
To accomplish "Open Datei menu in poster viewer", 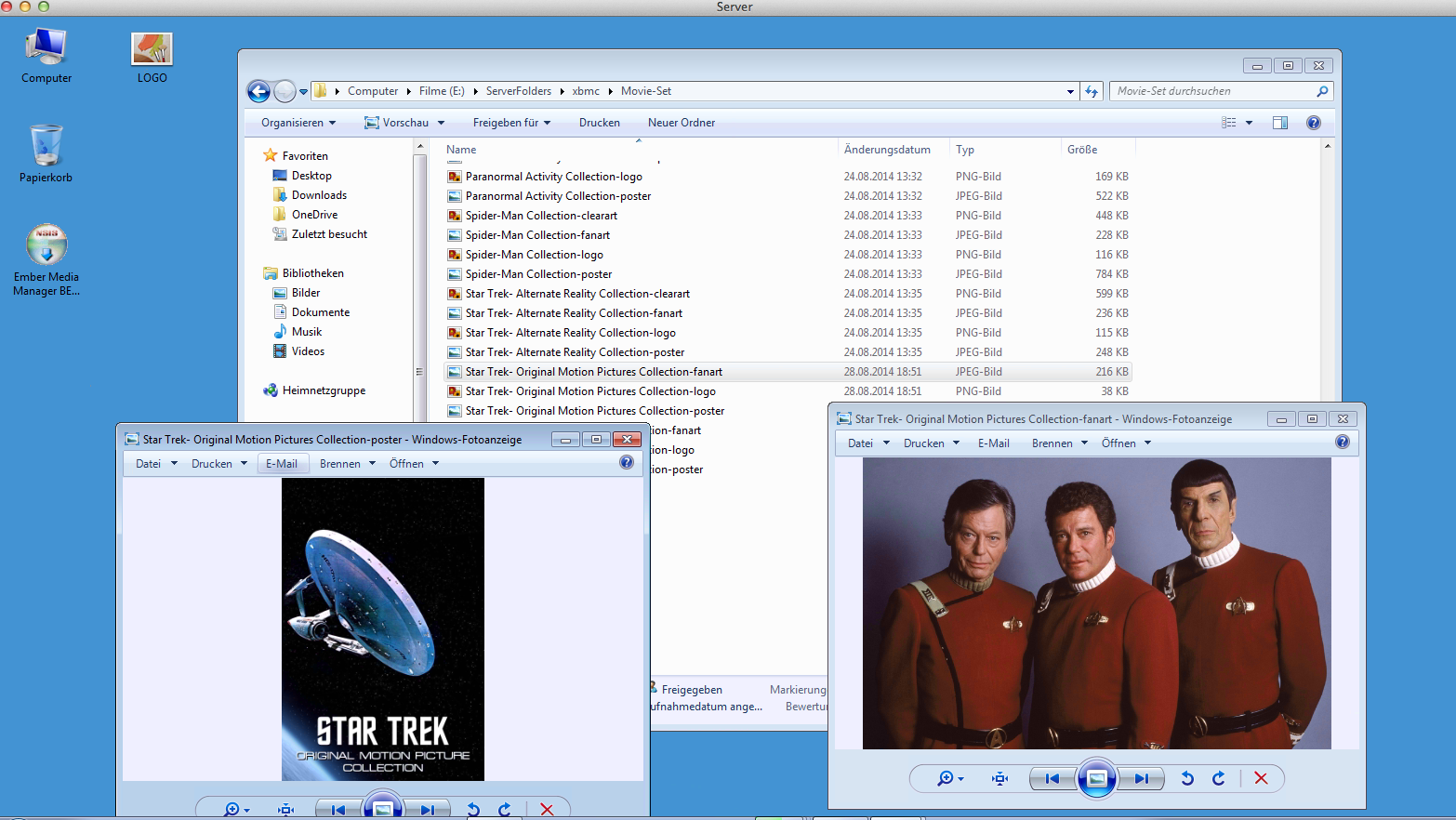I will pyautogui.click(x=156, y=464).
